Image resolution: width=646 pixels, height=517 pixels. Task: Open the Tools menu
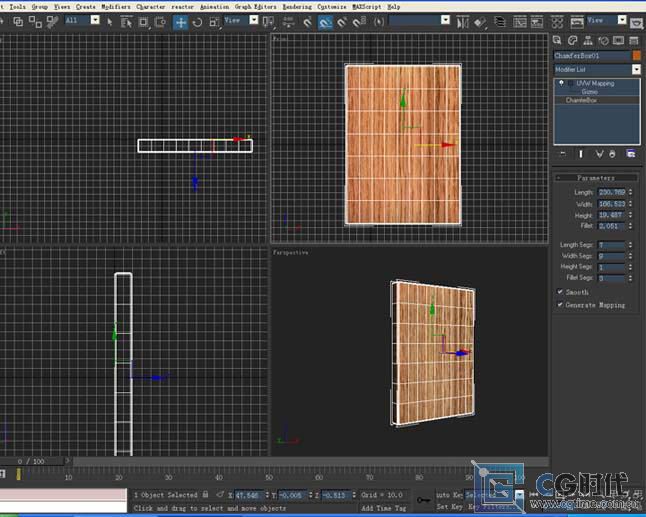point(17,7)
